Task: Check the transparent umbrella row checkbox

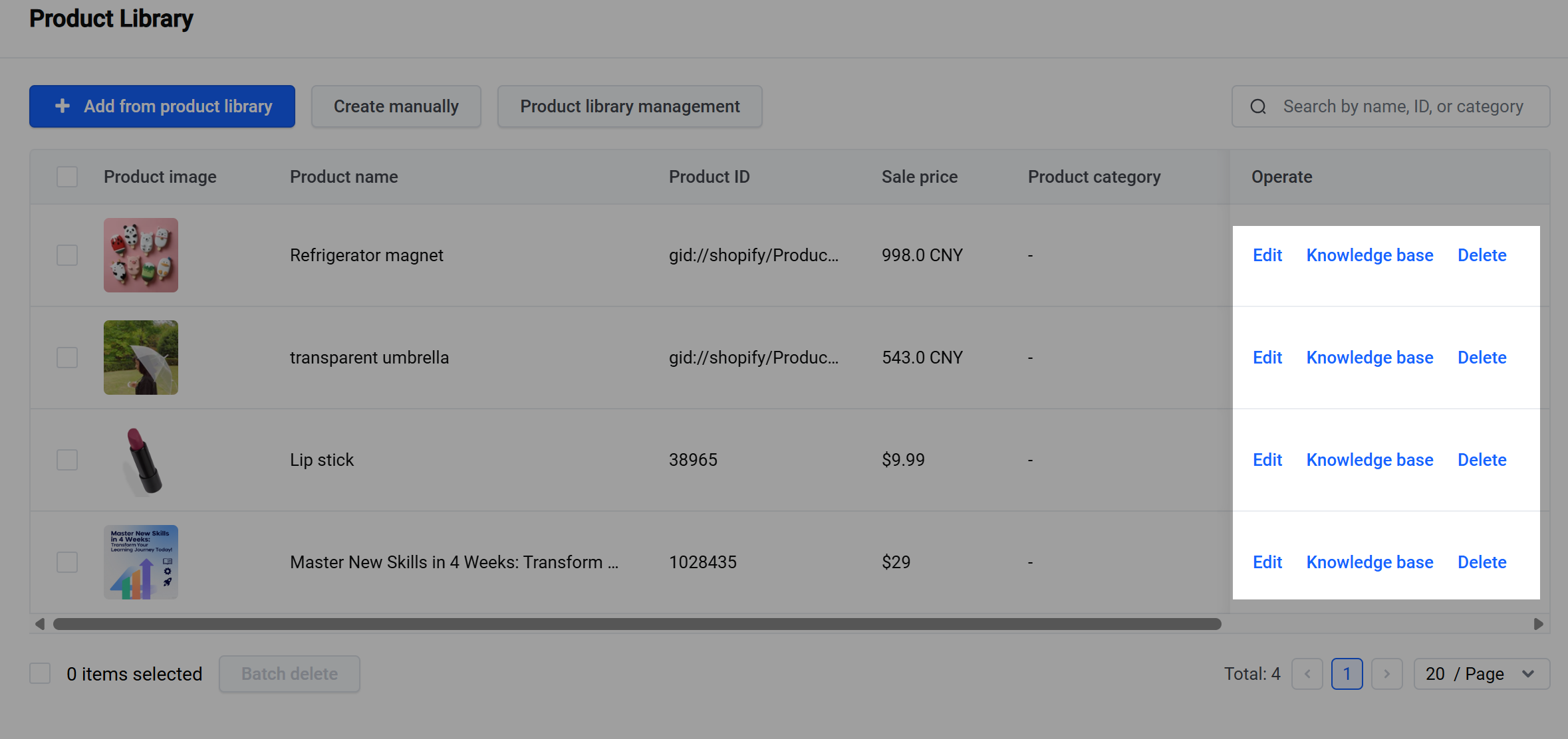Action: [x=67, y=358]
